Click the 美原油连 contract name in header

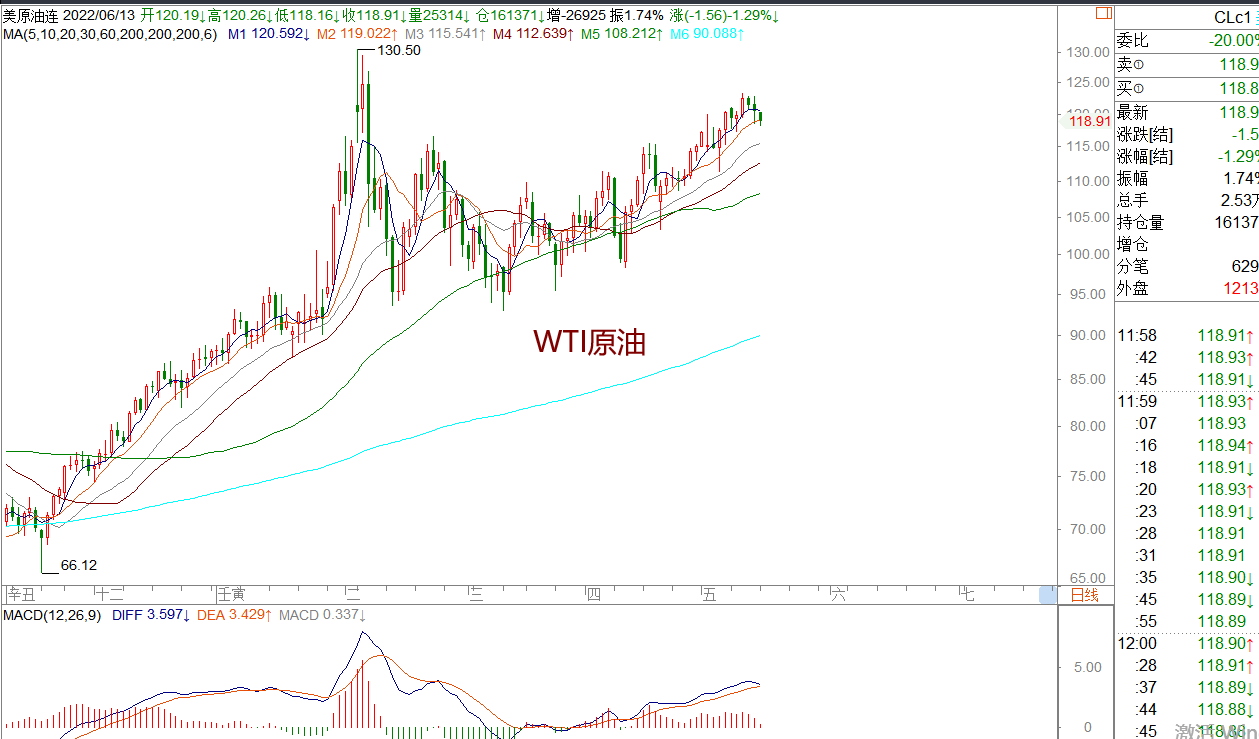click(32, 16)
